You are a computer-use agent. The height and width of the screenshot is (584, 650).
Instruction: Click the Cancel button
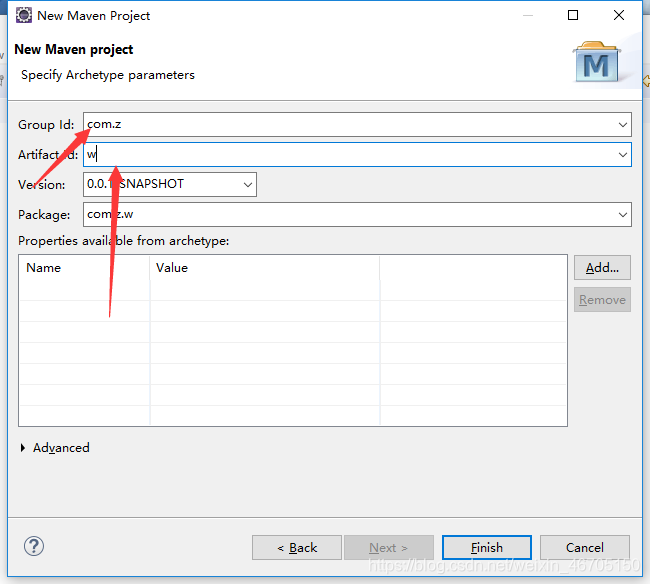point(585,548)
